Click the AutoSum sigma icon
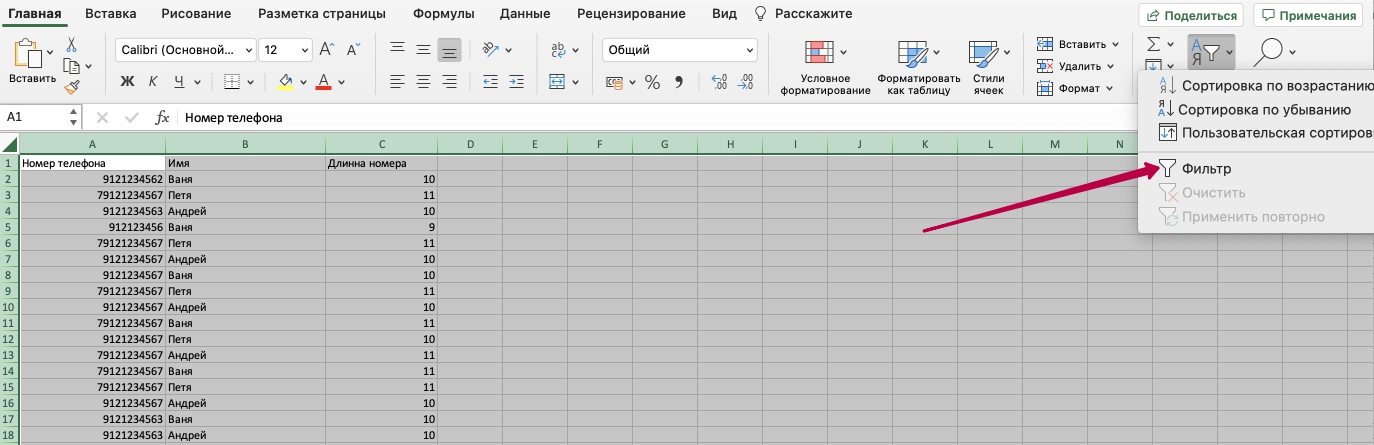The image size is (1374, 445). pyautogui.click(x=1153, y=44)
